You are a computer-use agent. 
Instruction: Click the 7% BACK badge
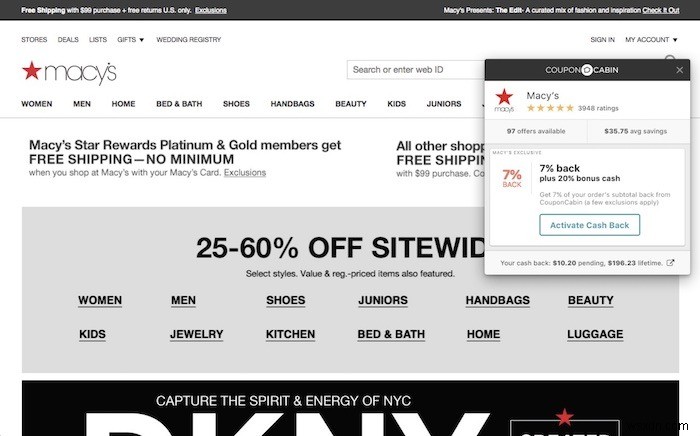click(512, 178)
